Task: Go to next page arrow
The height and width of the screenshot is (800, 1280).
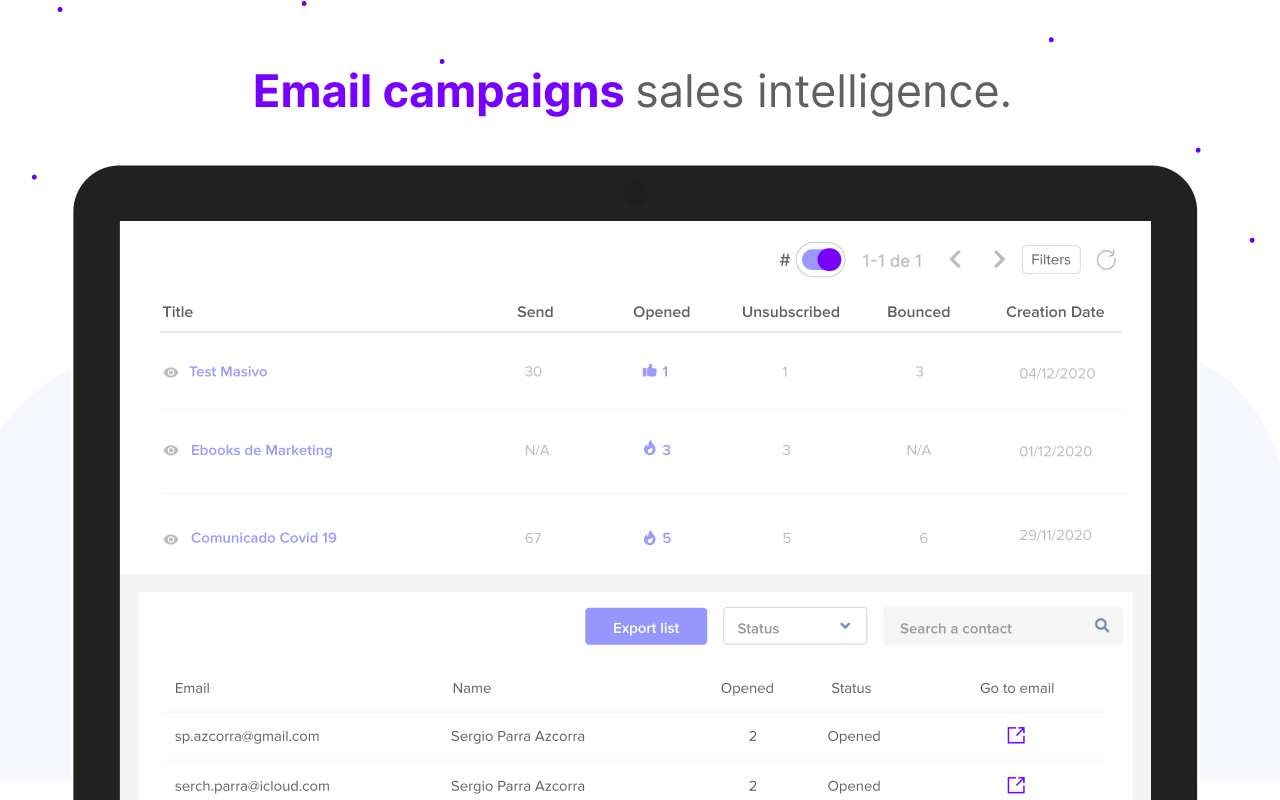Action: point(998,260)
